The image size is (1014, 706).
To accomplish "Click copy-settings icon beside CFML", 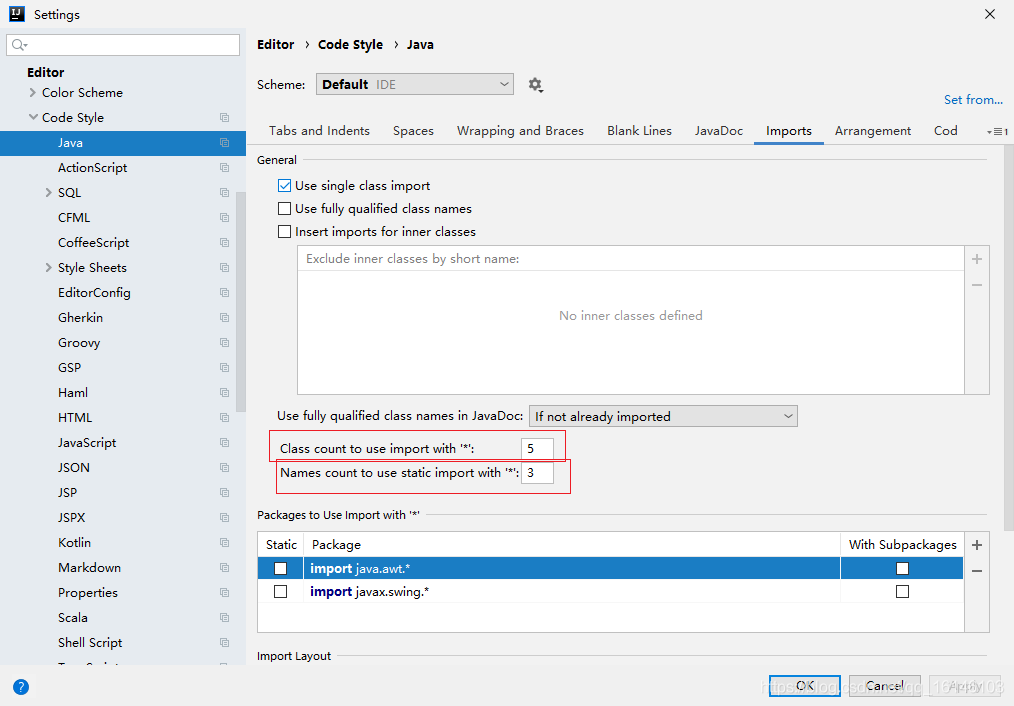I will click(x=224, y=217).
